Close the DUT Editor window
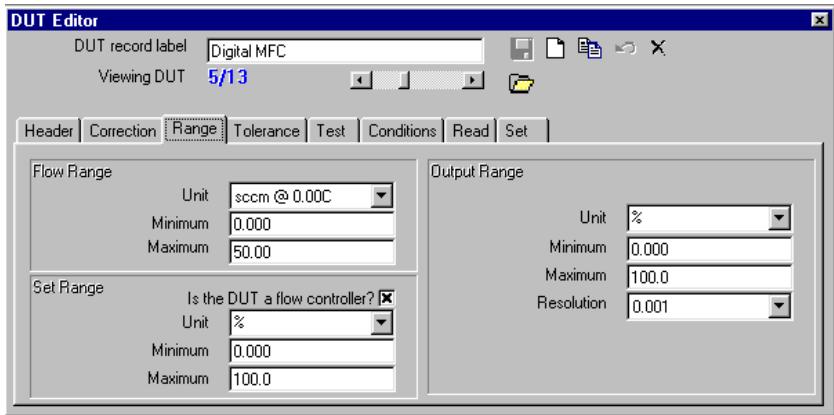834x415 pixels. click(819, 20)
